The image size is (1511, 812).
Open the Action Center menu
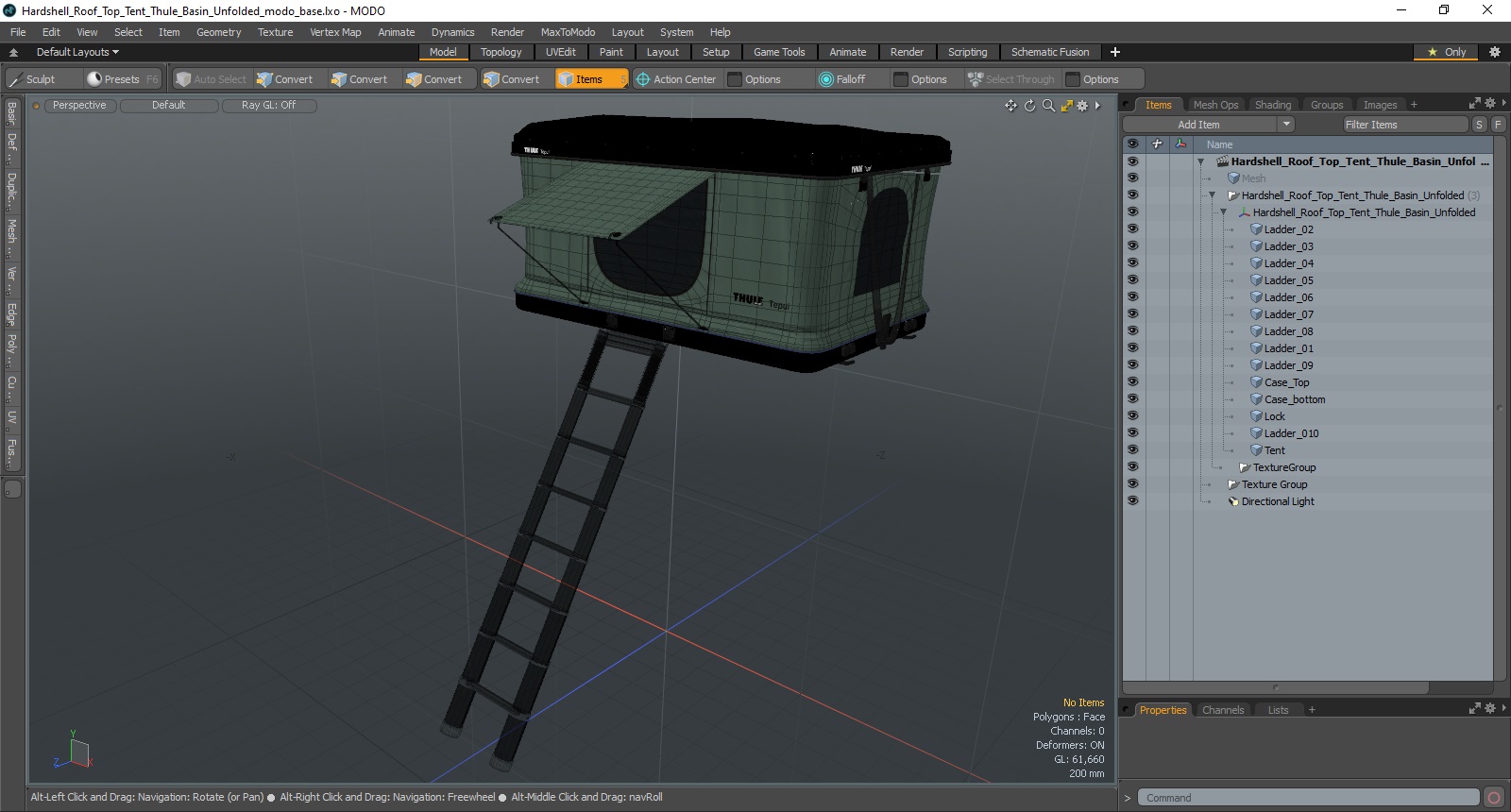tap(676, 79)
